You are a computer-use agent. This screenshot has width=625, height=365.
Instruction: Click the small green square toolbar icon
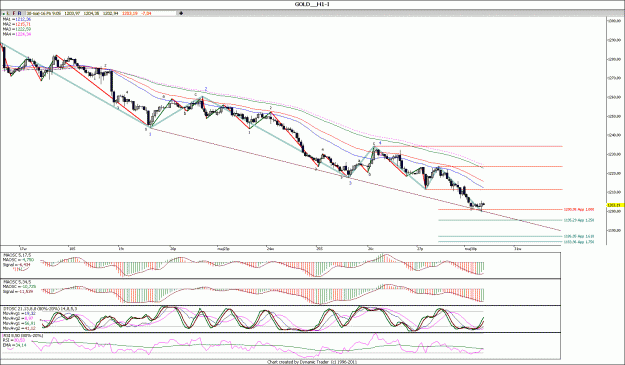pos(4,14)
